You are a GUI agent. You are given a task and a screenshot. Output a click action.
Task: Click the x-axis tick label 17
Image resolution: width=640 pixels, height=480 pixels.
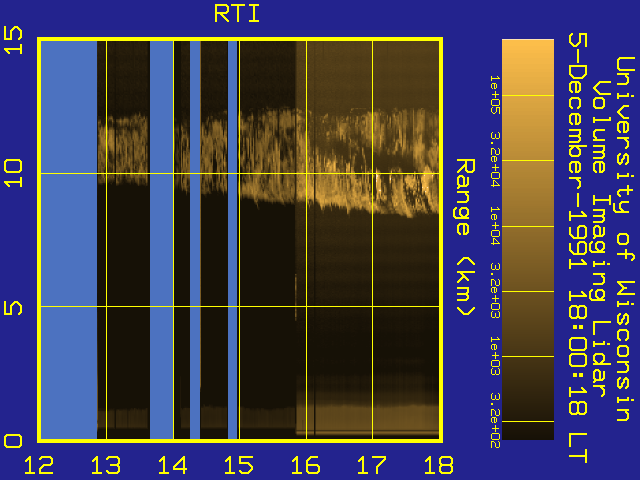[x=372, y=465]
